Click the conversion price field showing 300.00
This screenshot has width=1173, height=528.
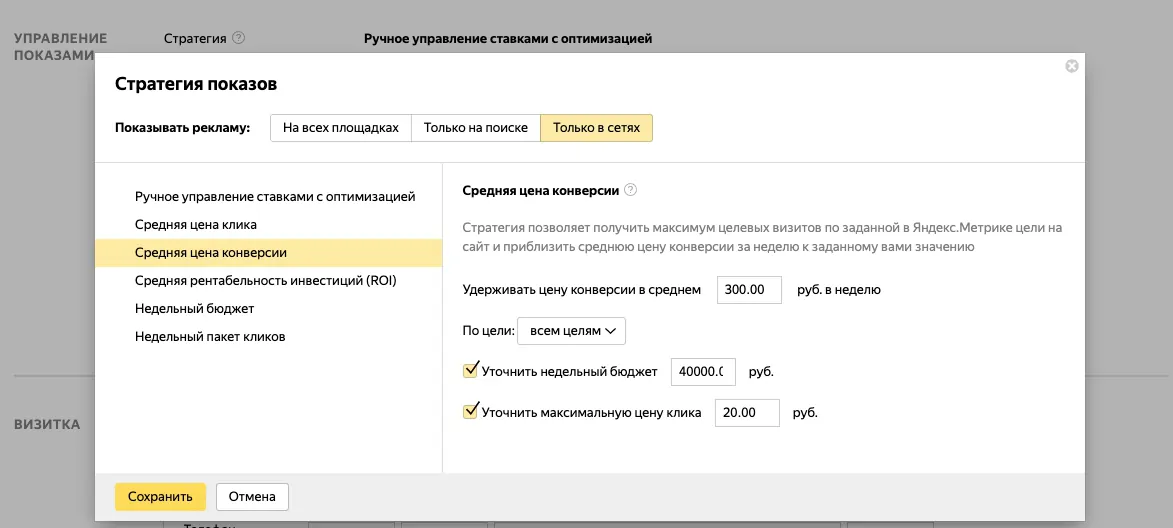pos(749,290)
